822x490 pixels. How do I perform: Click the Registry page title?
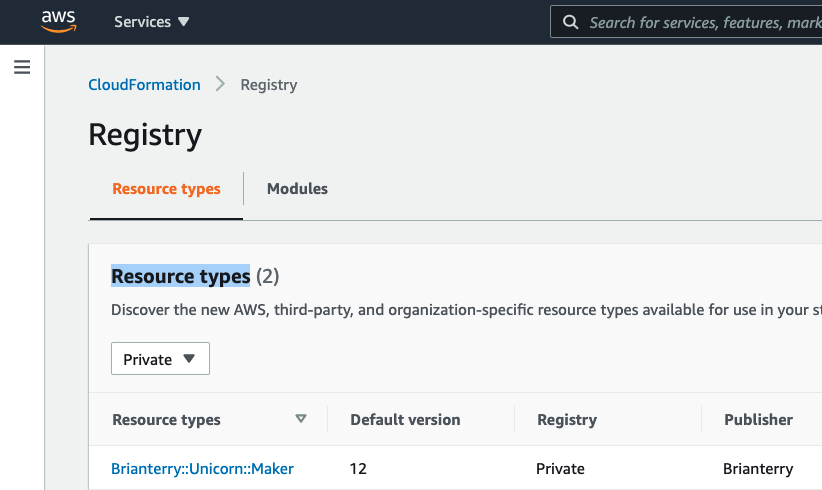click(x=145, y=135)
